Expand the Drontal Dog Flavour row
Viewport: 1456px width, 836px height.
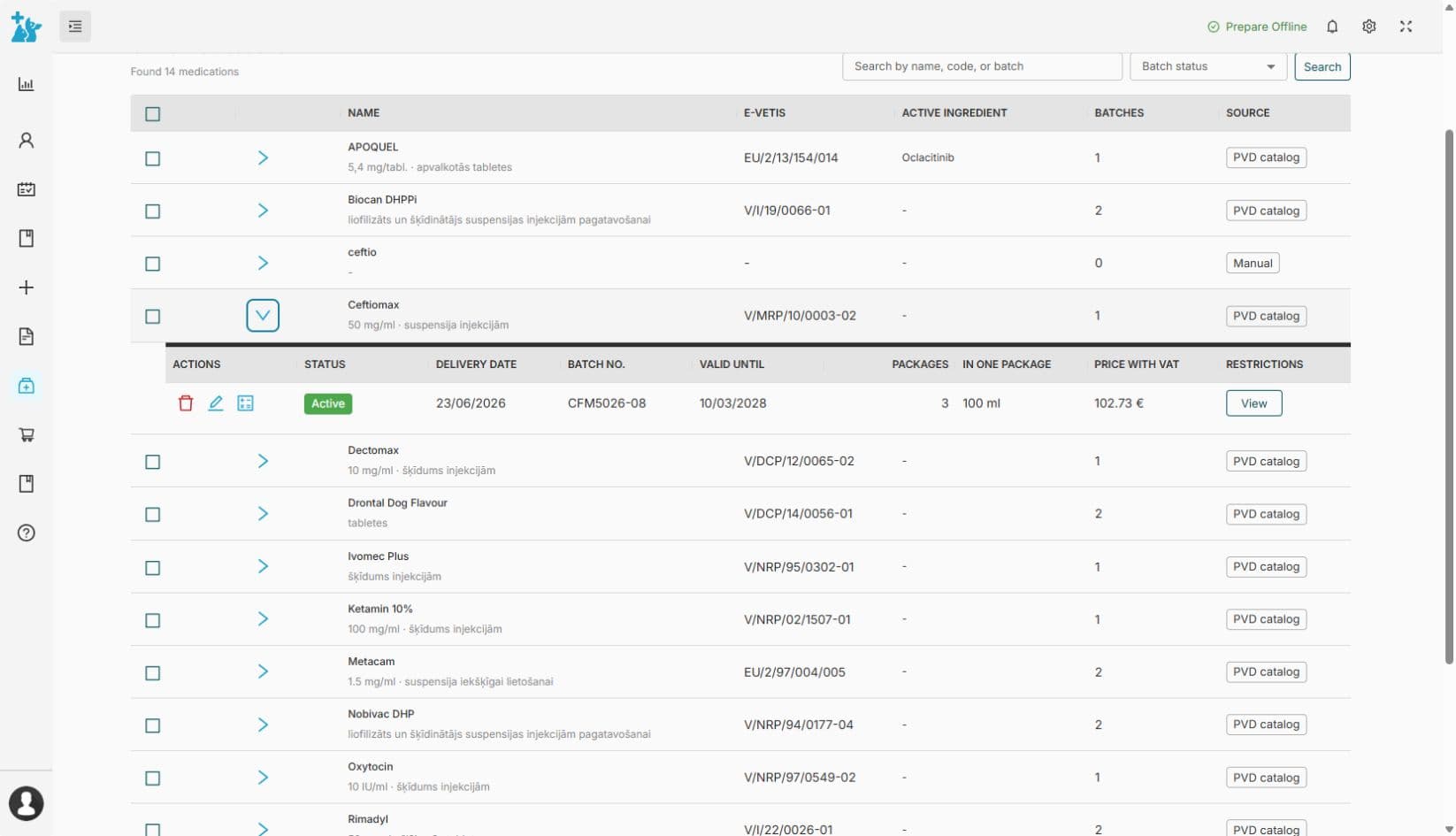tap(263, 513)
